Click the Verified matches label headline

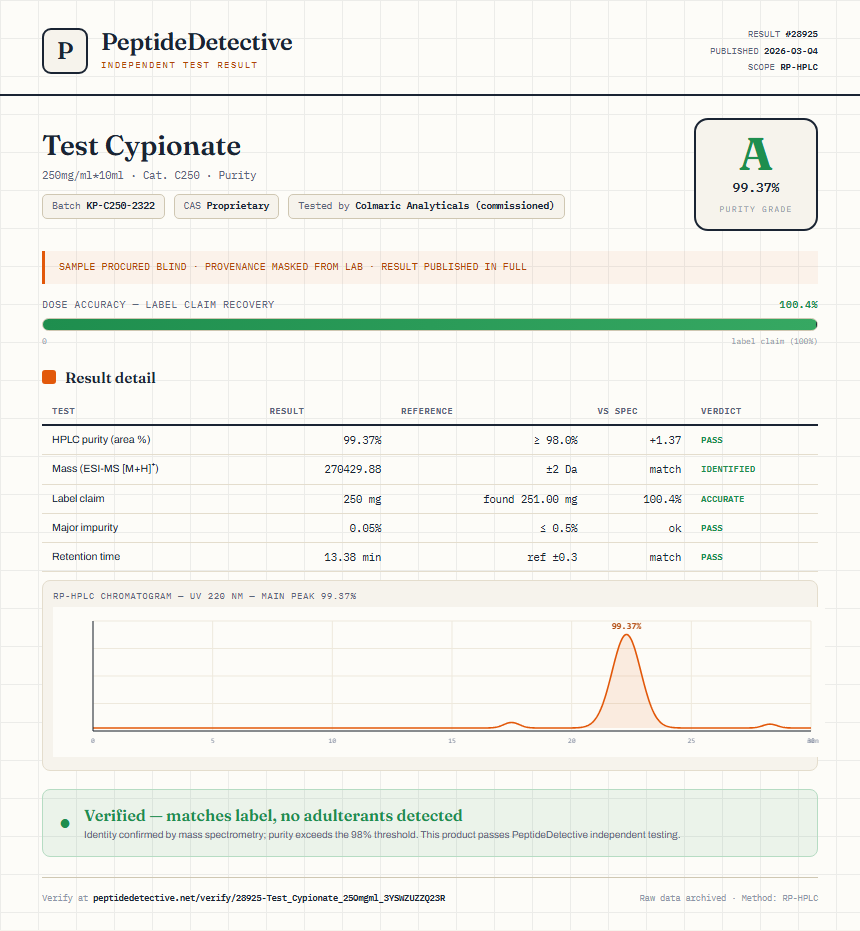273,815
